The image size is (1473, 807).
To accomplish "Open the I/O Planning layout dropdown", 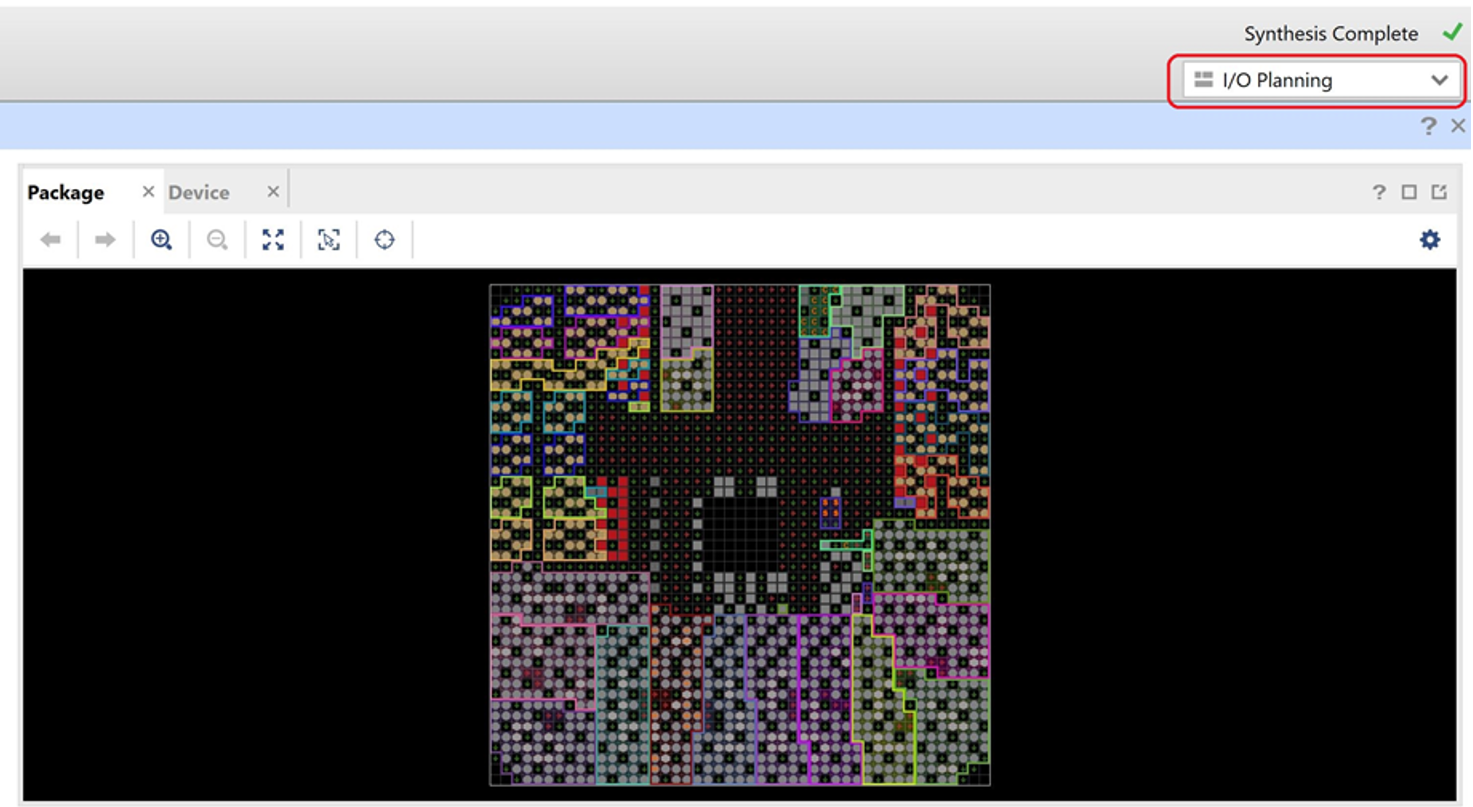I will [x=1320, y=81].
